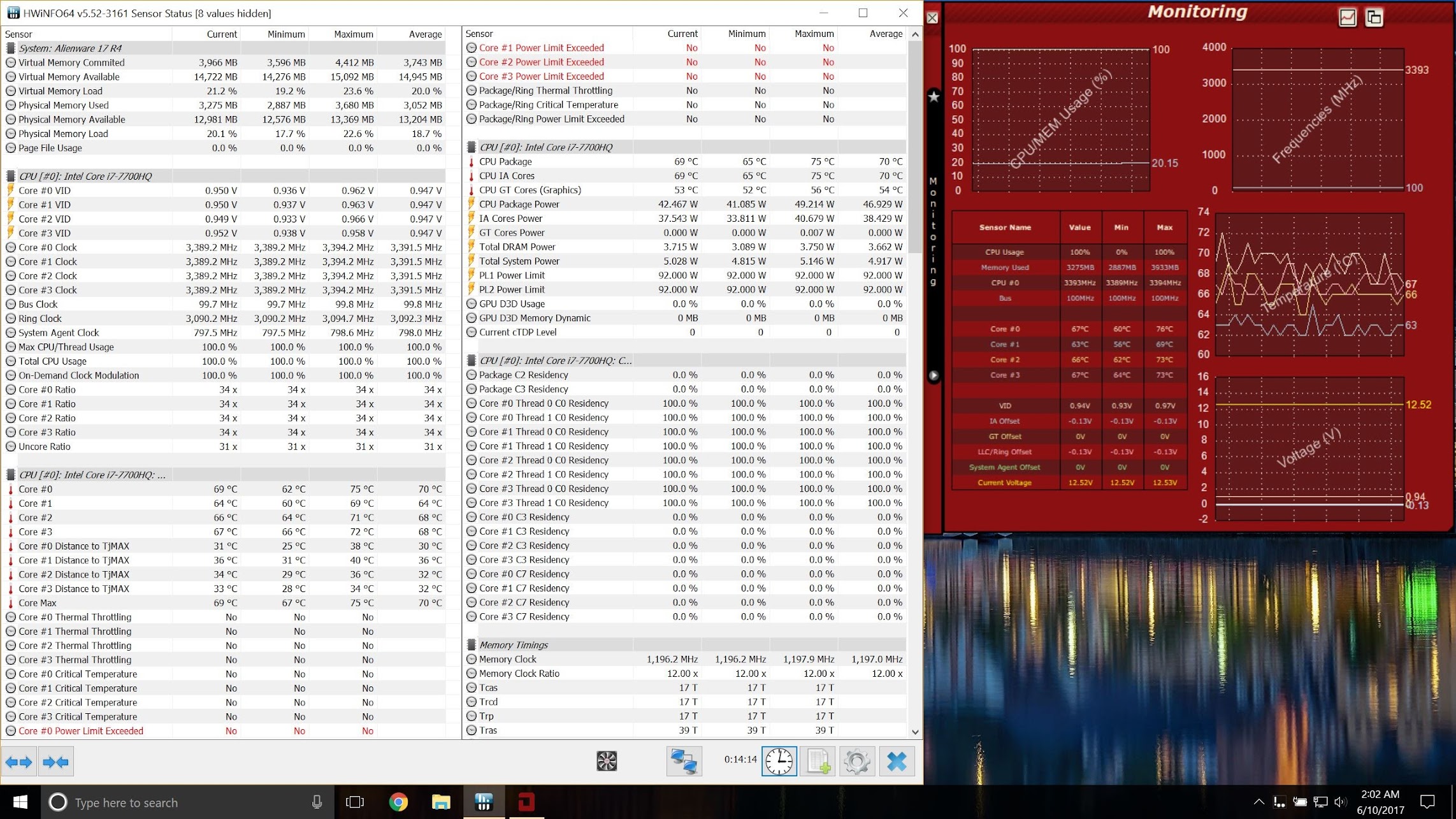Image resolution: width=1456 pixels, height=819 pixels.
Task: Open the fan control icon in HWiNFO toolbar
Action: (x=607, y=761)
